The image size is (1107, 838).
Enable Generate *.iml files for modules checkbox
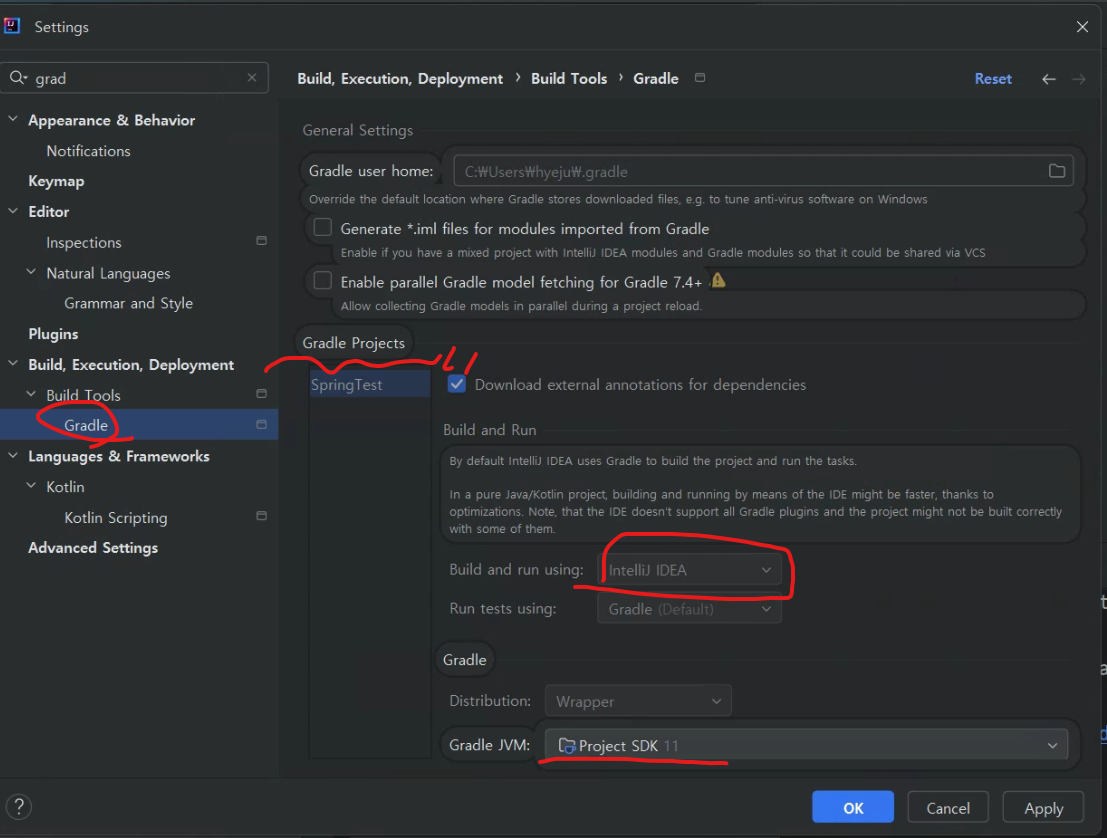pos(323,227)
